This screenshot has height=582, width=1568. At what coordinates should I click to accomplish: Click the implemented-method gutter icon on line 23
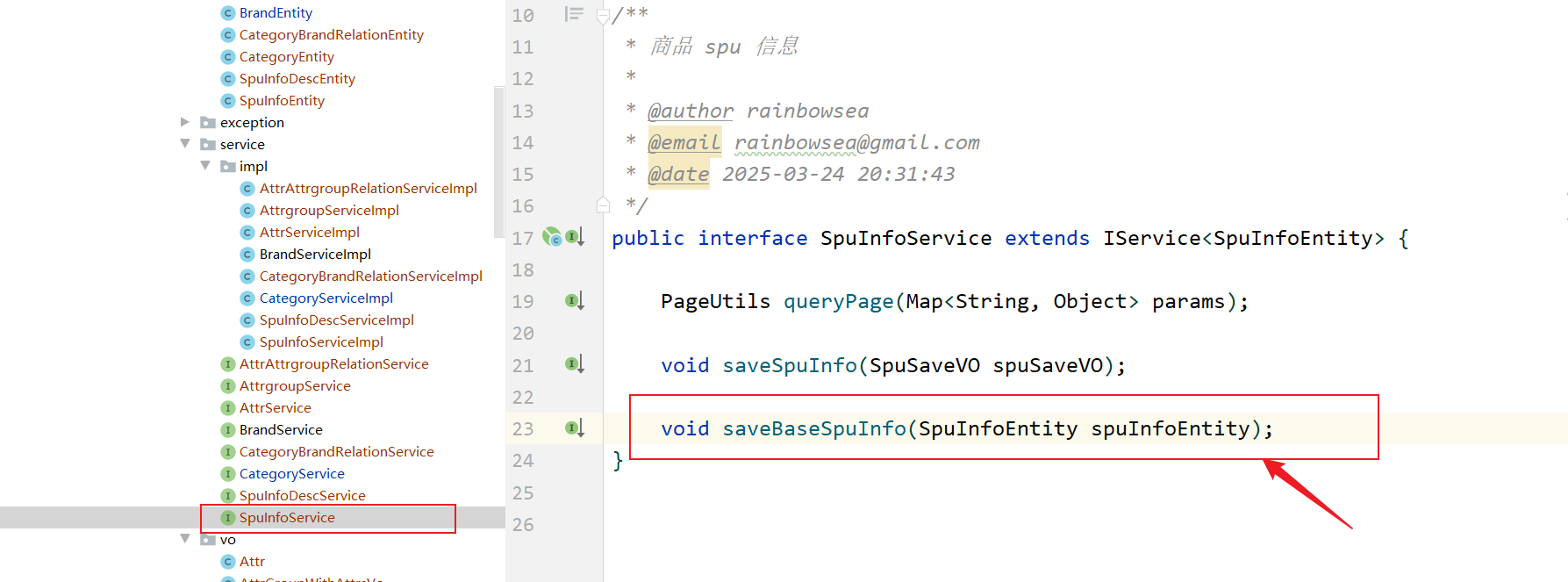click(575, 428)
